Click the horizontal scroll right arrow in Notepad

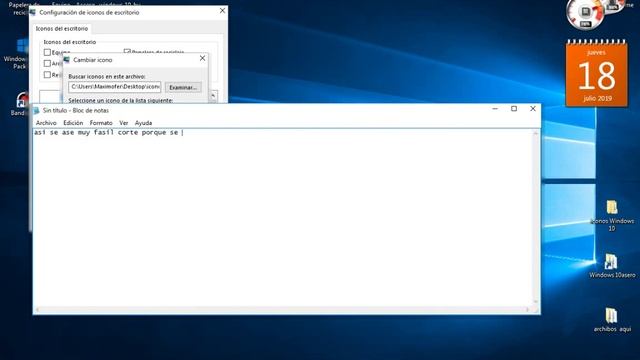point(528,310)
